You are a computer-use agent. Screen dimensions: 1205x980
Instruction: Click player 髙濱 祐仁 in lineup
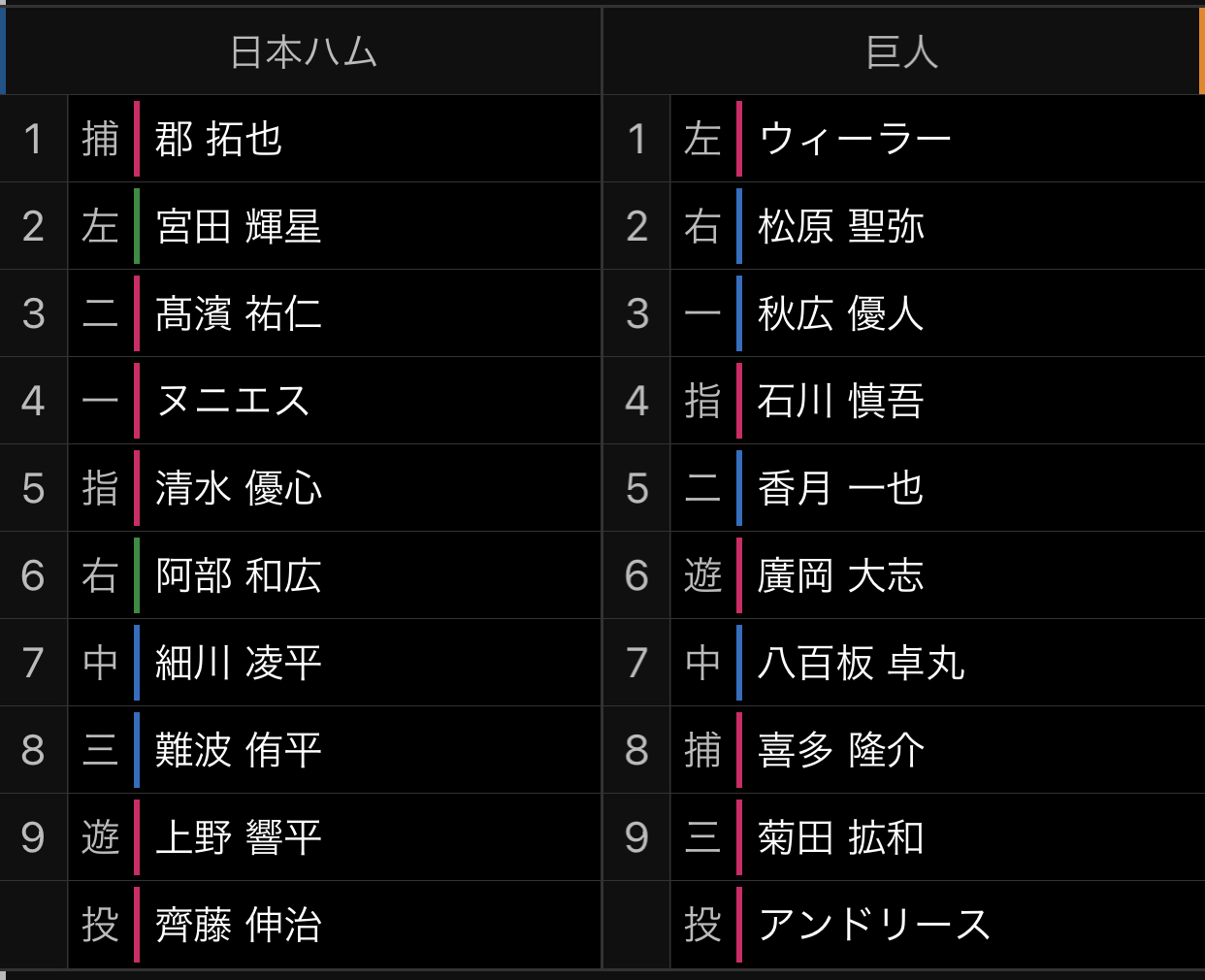(x=238, y=313)
